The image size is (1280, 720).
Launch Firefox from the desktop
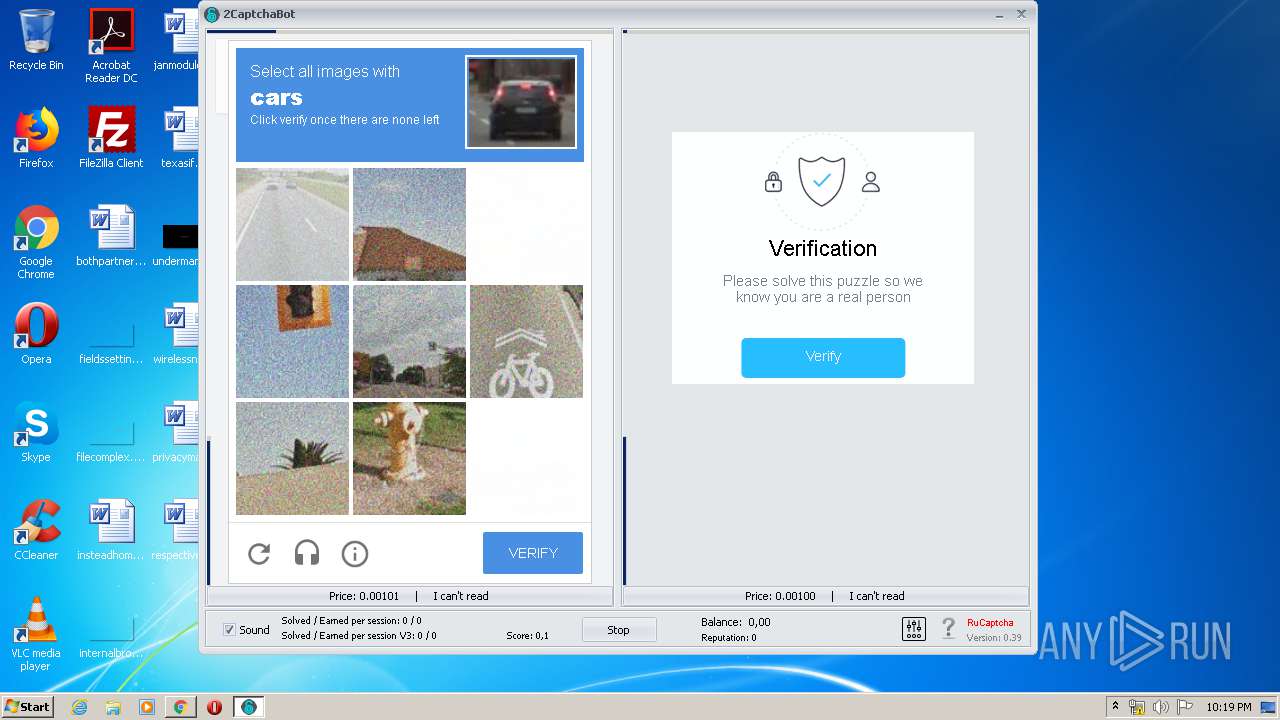(36, 138)
